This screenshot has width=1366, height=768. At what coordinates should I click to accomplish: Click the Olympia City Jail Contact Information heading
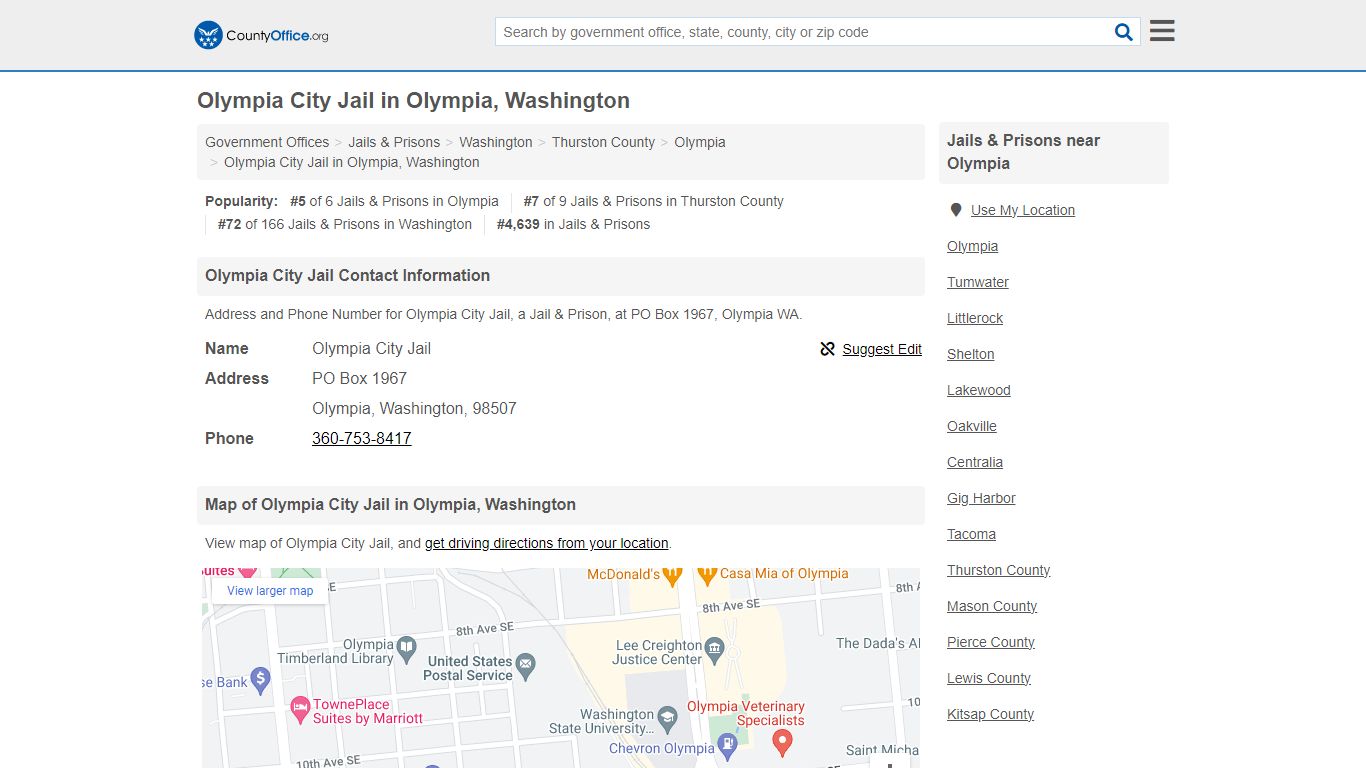click(x=348, y=276)
